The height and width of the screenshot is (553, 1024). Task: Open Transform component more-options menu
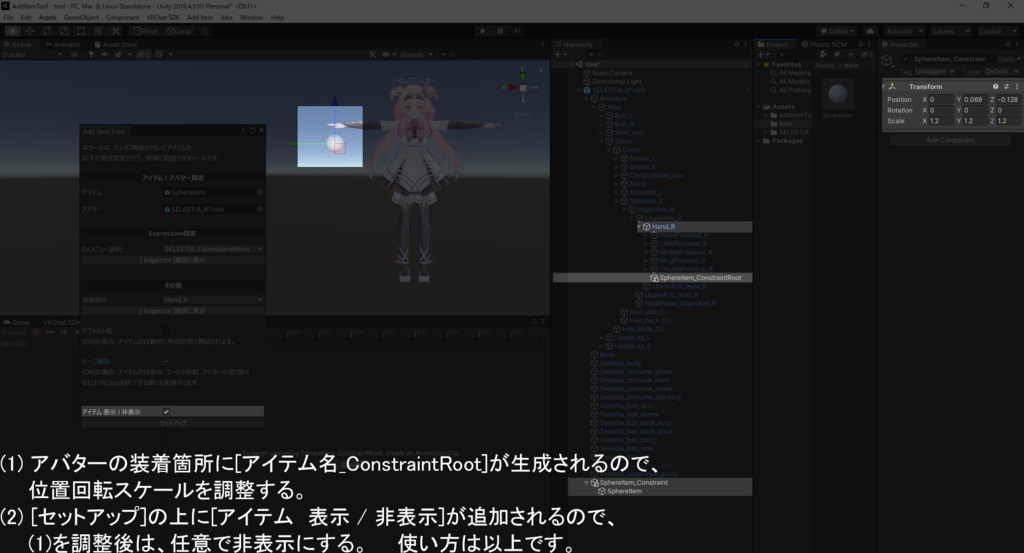pos(1017,86)
